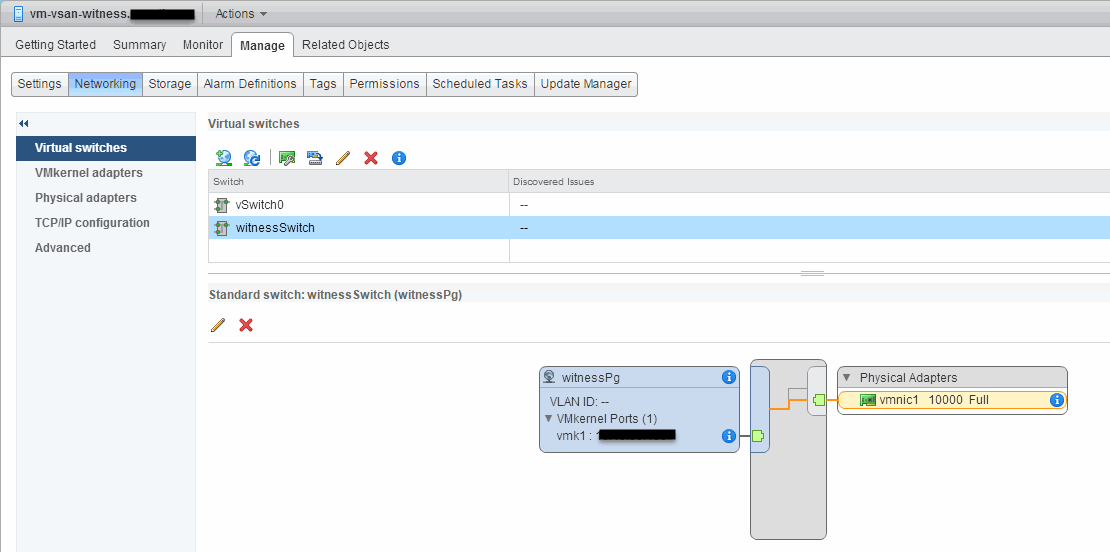Screen dimensions: 1110x552
Task: Click the Migrate VMkernel adapter icon
Action: 315,158
